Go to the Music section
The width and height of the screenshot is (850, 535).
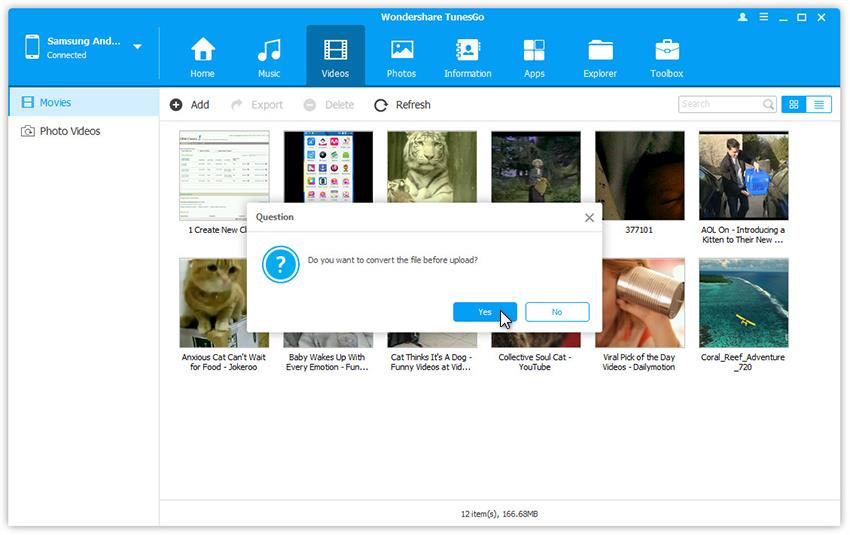(269, 57)
